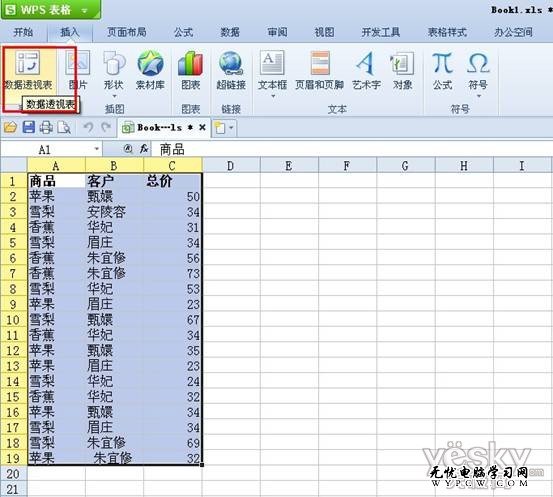This screenshot has width=553, height=497.
Task: Select cell 朱宜修 in row 19
Action: click(114, 458)
